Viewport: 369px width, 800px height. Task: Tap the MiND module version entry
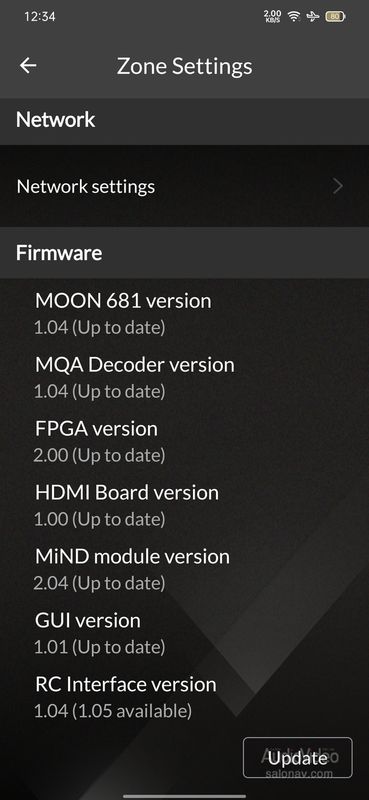[x=132, y=569]
